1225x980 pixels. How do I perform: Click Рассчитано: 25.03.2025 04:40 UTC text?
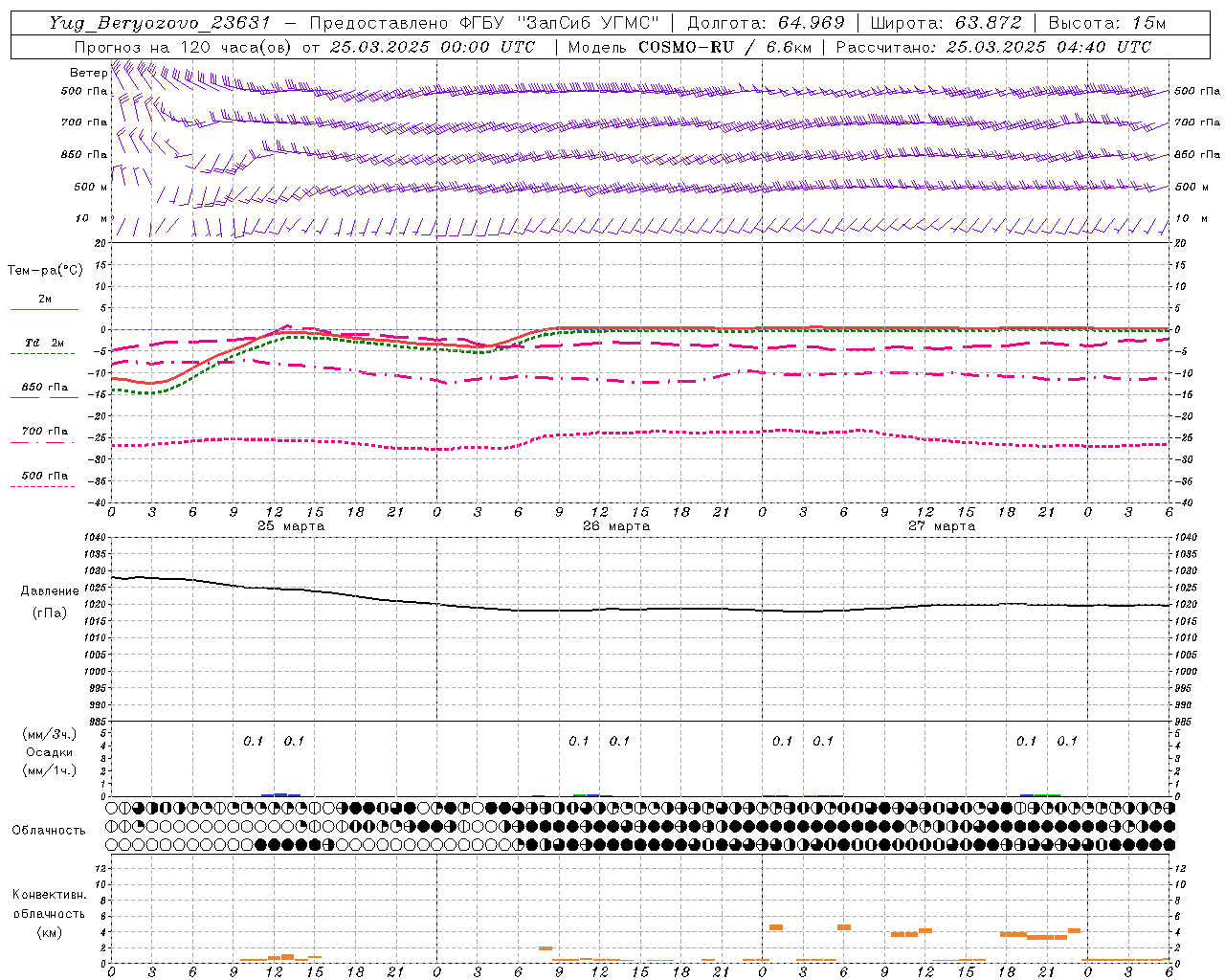[x=993, y=47]
